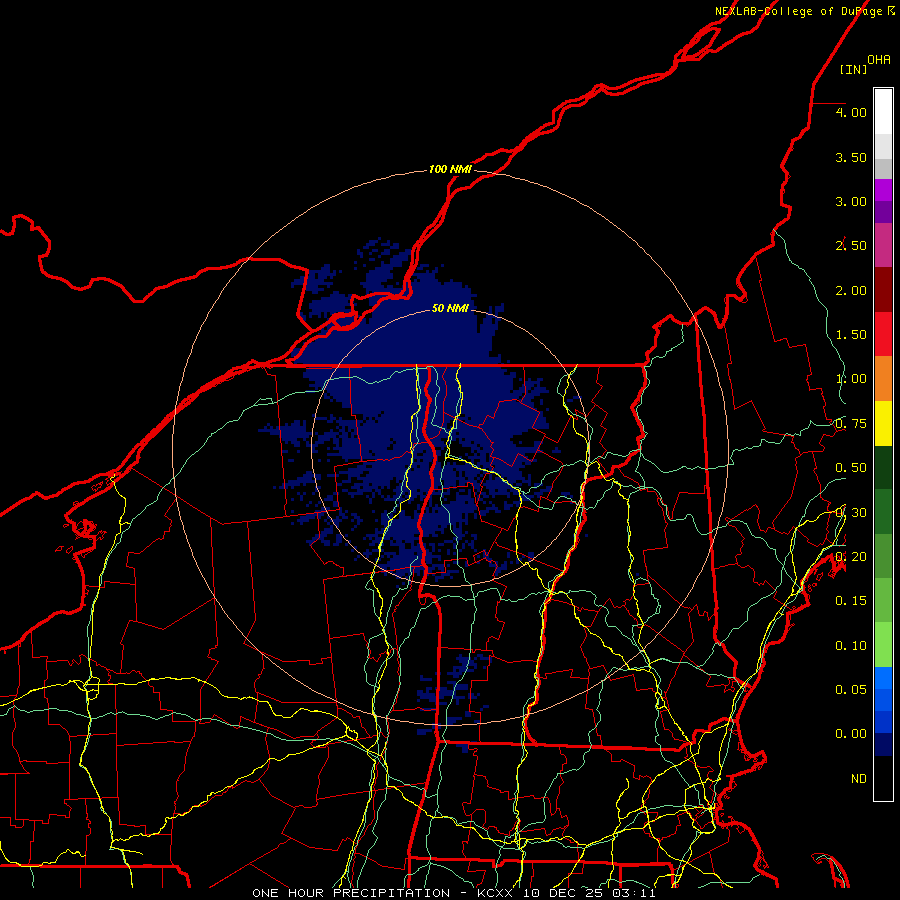This screenshot has height=900, width=900.
Task: Click the bright blue swatch near 0.05
Action: [883, 678]
